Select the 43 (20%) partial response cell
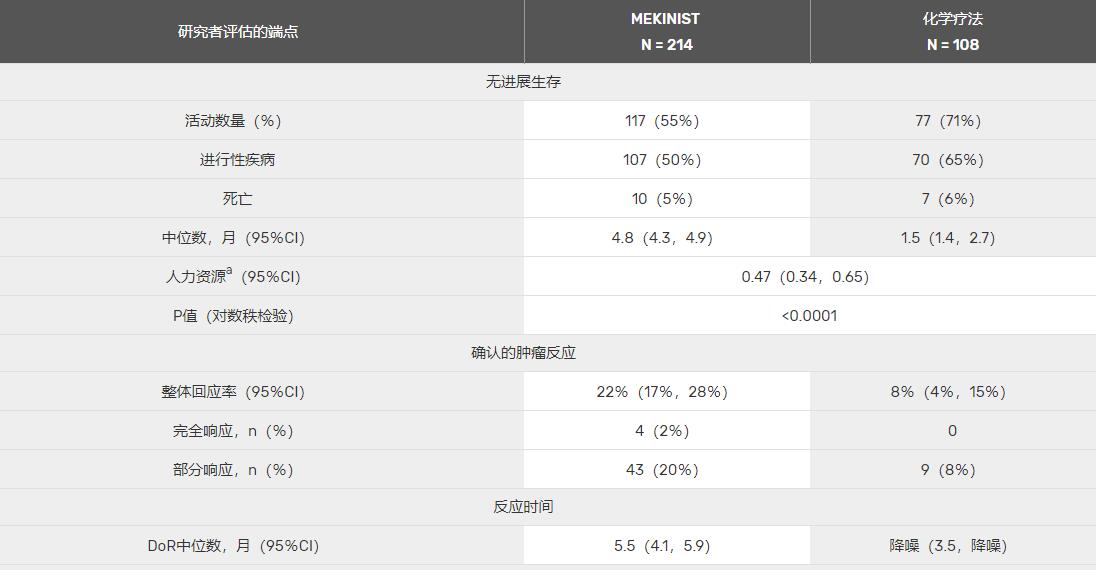Image resolution: width=1099 pixels, height=570 pixels. [663, 470]
